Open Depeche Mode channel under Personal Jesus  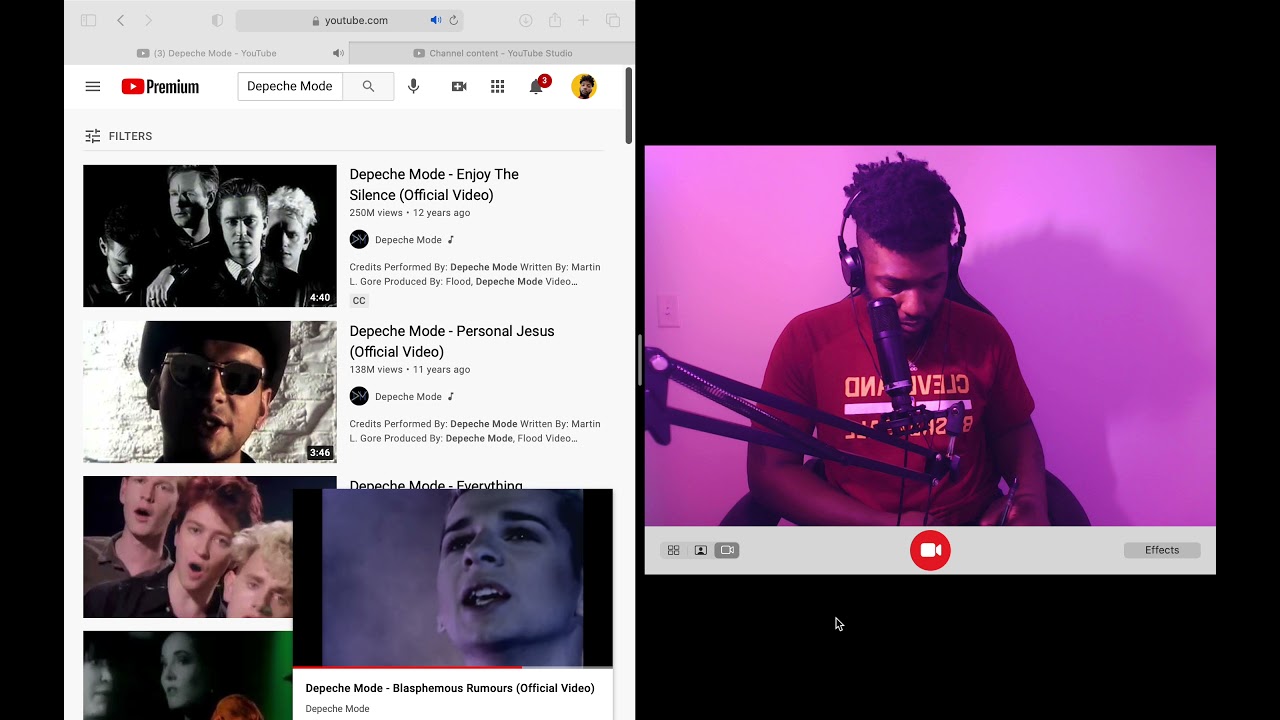tap(408, 397)
